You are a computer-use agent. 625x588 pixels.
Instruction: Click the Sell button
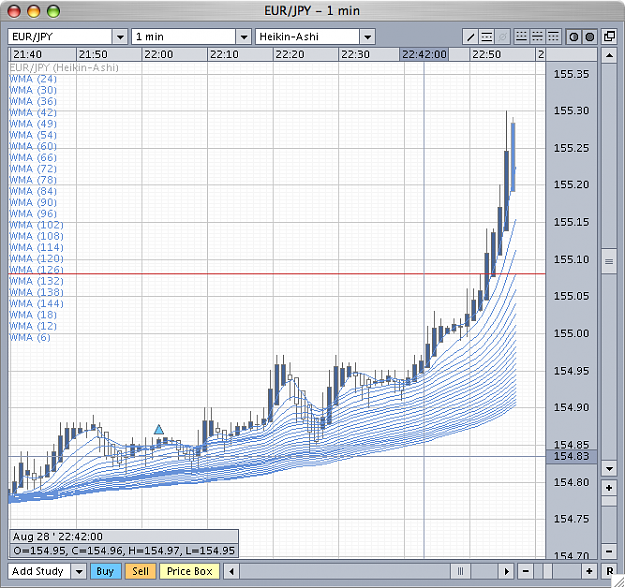point(140,572)
